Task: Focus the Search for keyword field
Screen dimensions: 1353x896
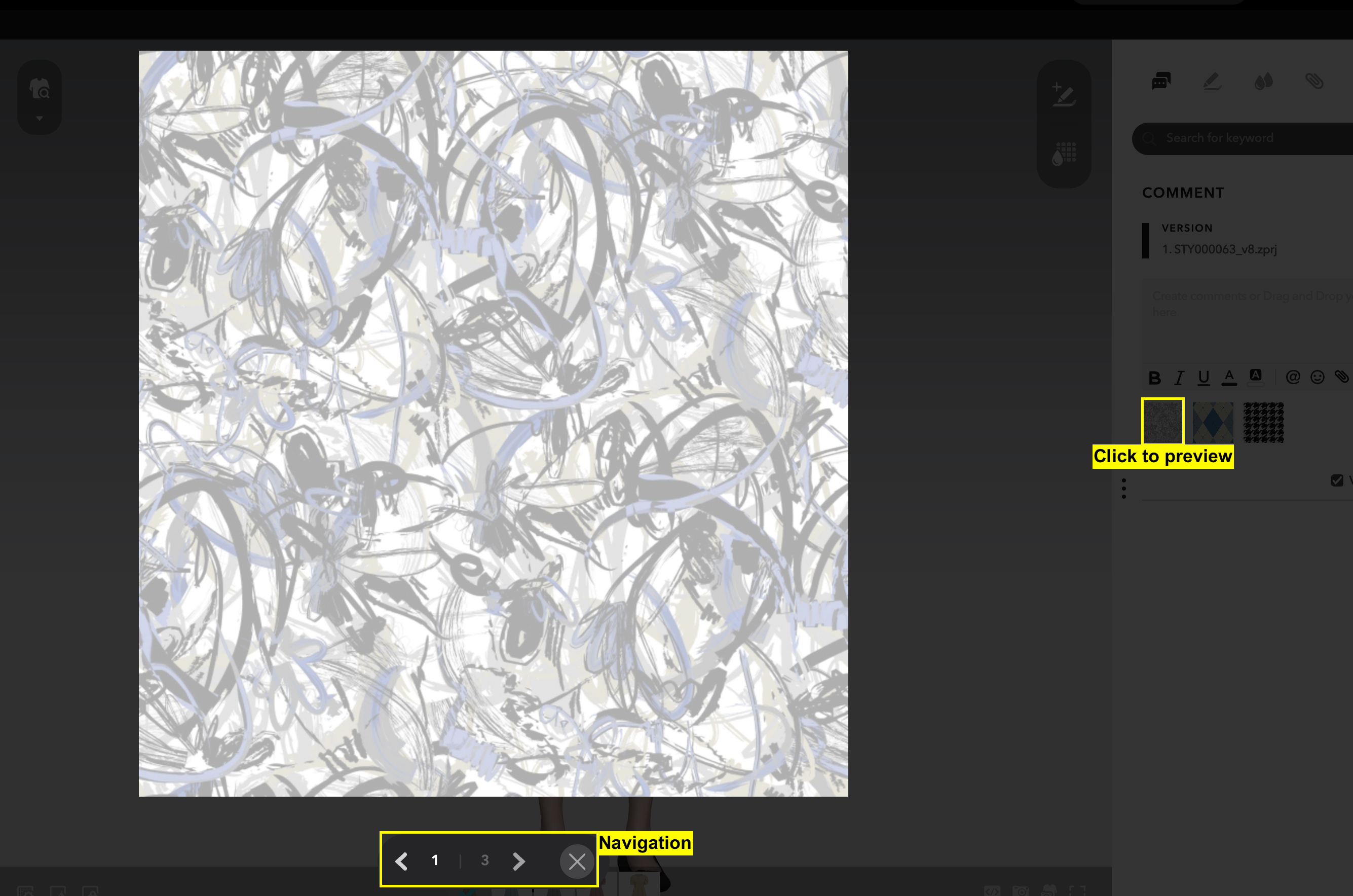Action: coord(1242,138)
